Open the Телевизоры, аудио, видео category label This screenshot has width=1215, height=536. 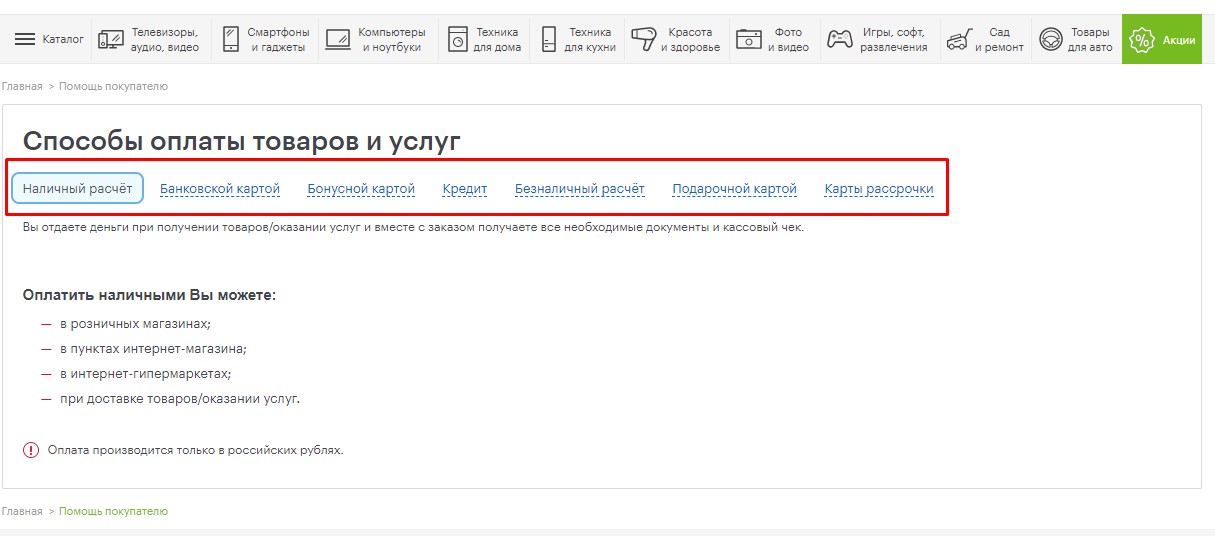(x=165, y=40)
